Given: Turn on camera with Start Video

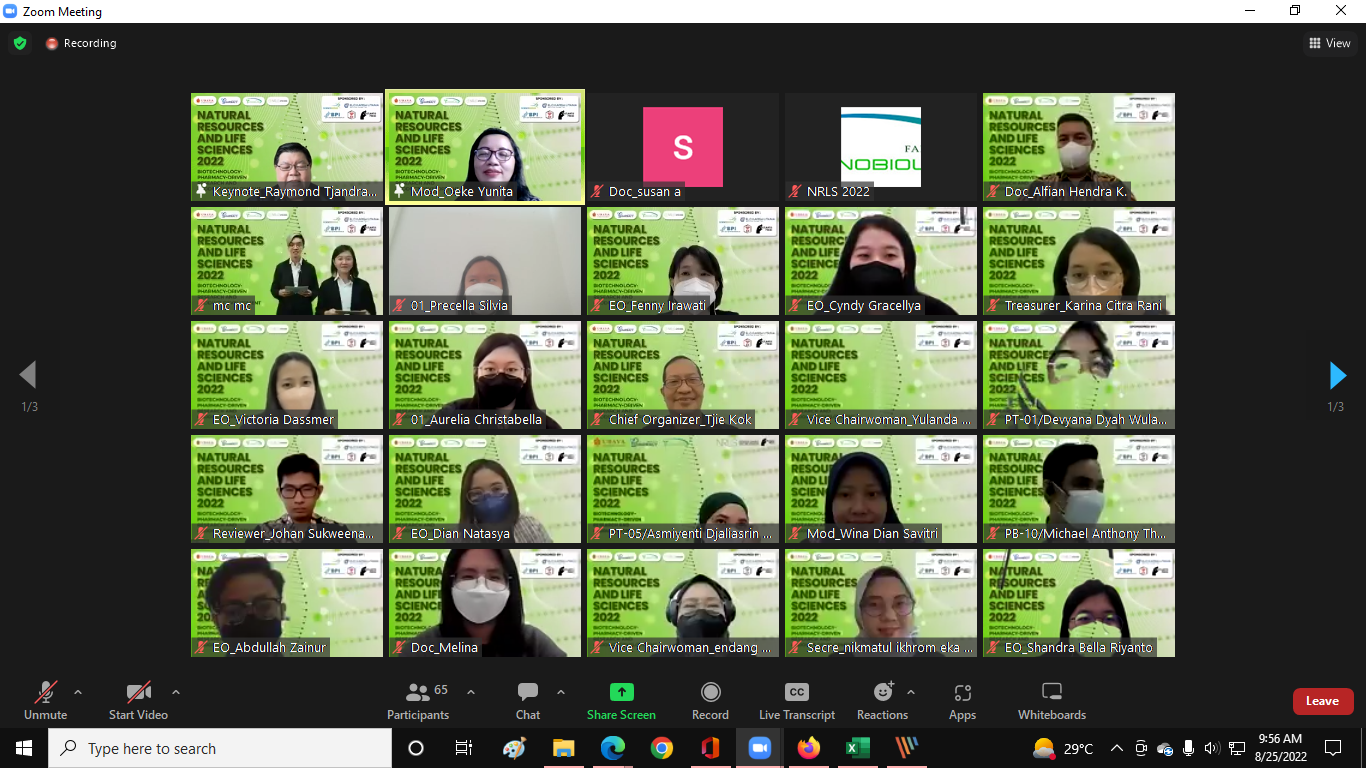Looking at the screenshot, I should tap(138, 700).
